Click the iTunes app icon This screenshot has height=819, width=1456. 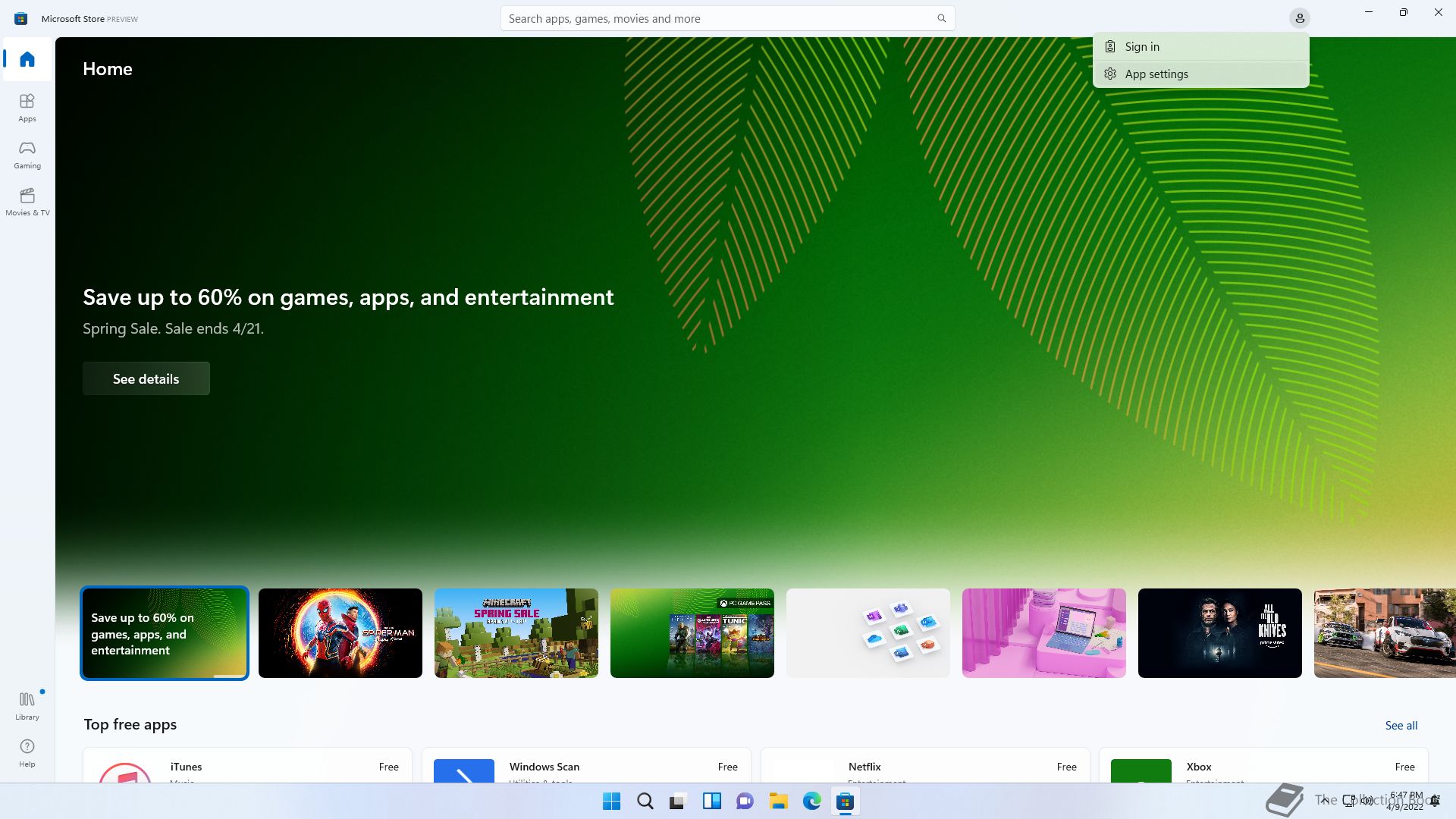125,772
